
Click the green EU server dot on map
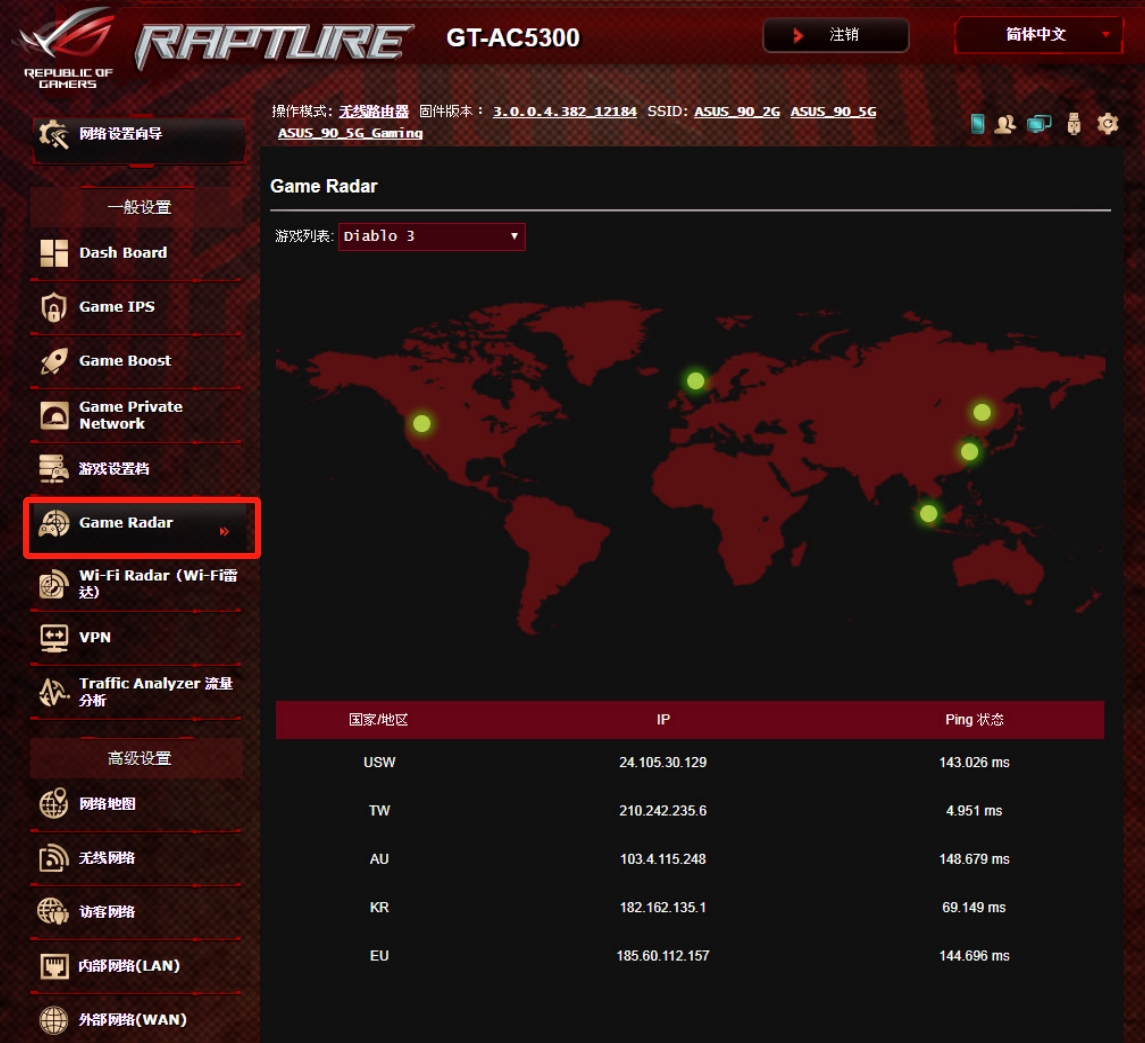point(696,381)
